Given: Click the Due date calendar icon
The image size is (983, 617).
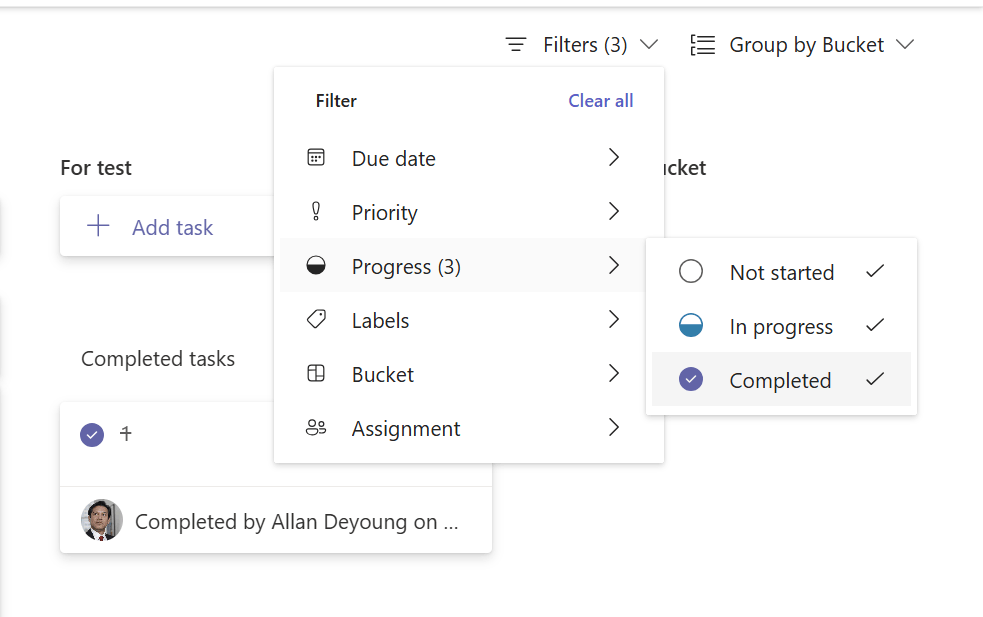Looking at the screenshot, I should (x=316, y=158).
